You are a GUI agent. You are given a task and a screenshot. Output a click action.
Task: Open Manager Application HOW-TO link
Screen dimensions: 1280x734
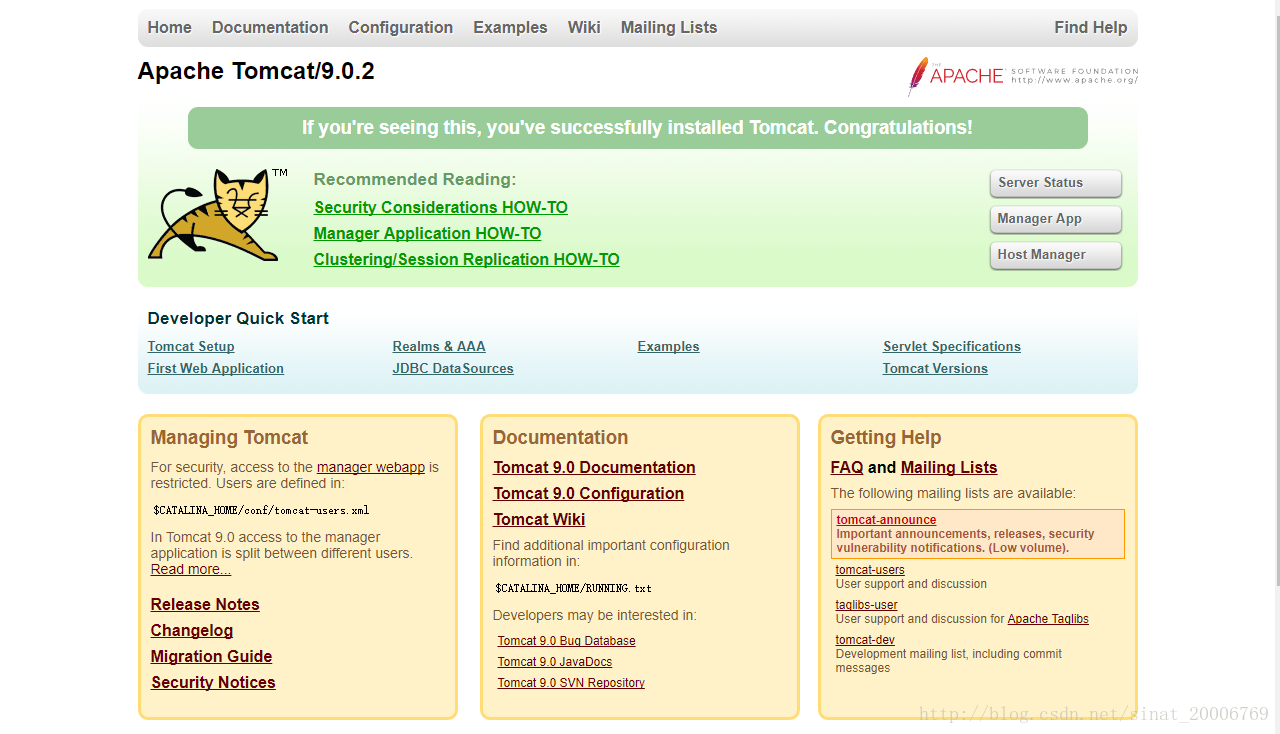tap(427, 233)
